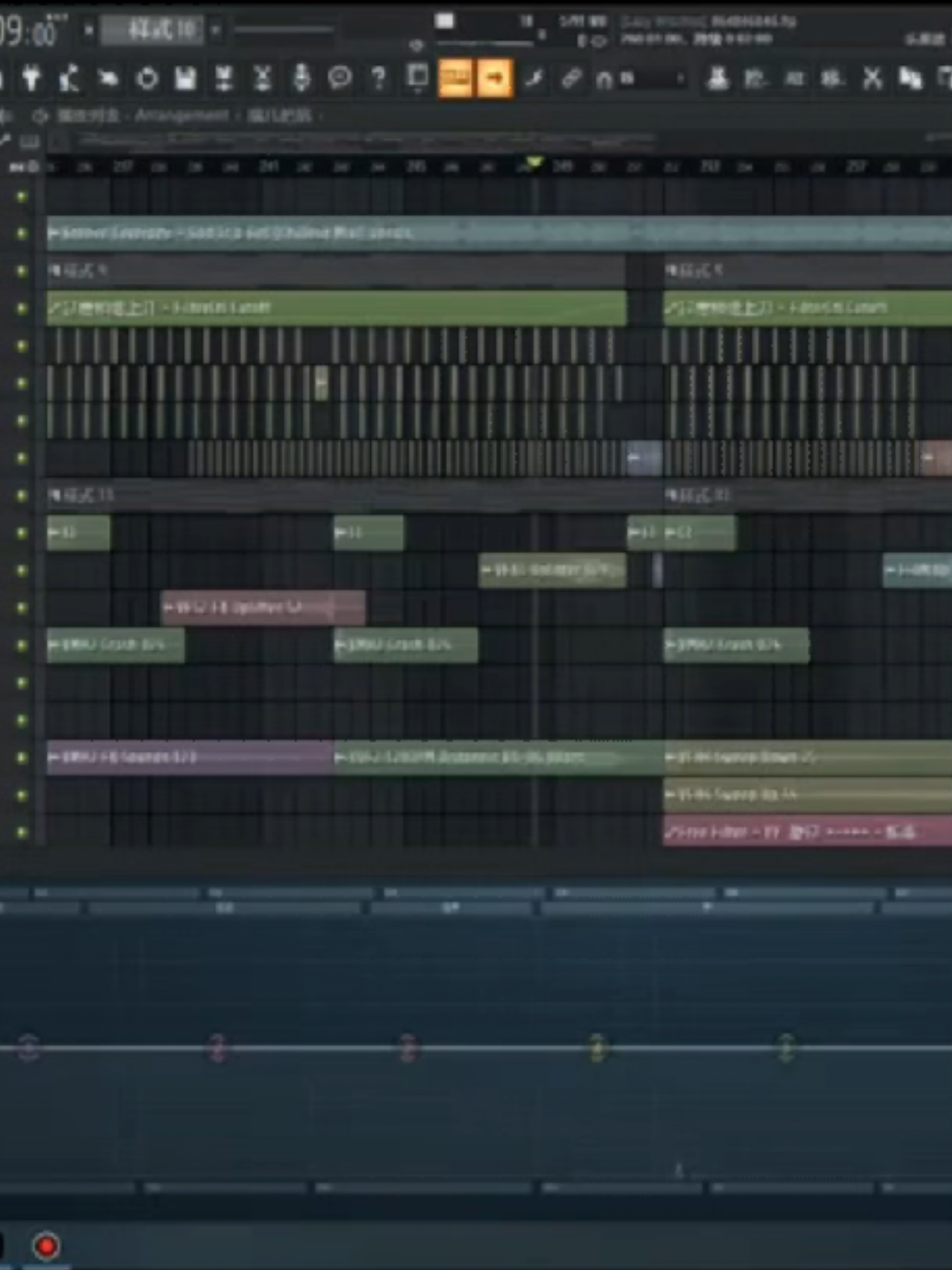Click the question mark help icon
This screenshot has width=952, height=1270.
click(379, 78)
